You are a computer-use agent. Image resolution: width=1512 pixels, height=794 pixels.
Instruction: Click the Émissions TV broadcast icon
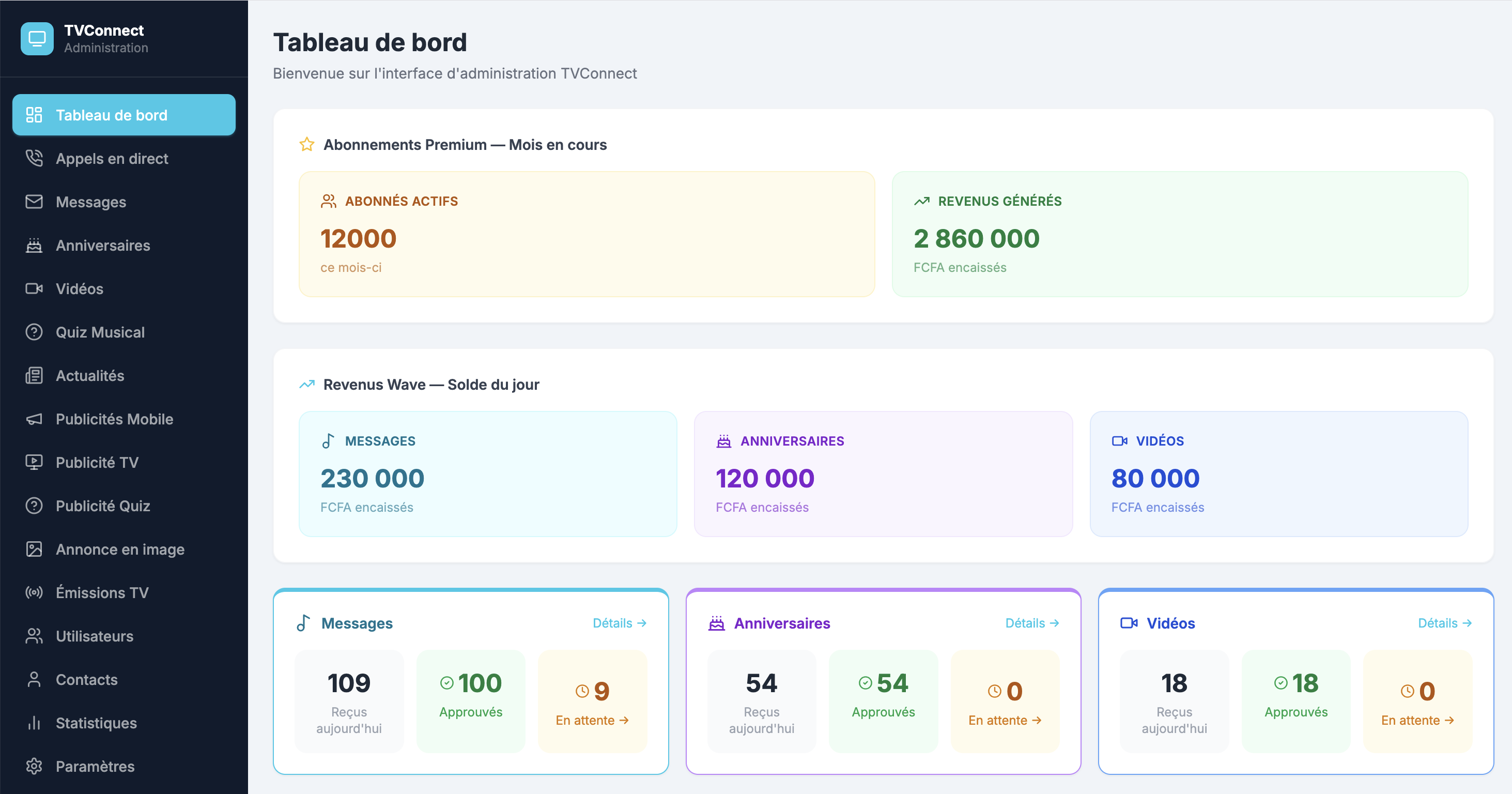click(34, 593)
